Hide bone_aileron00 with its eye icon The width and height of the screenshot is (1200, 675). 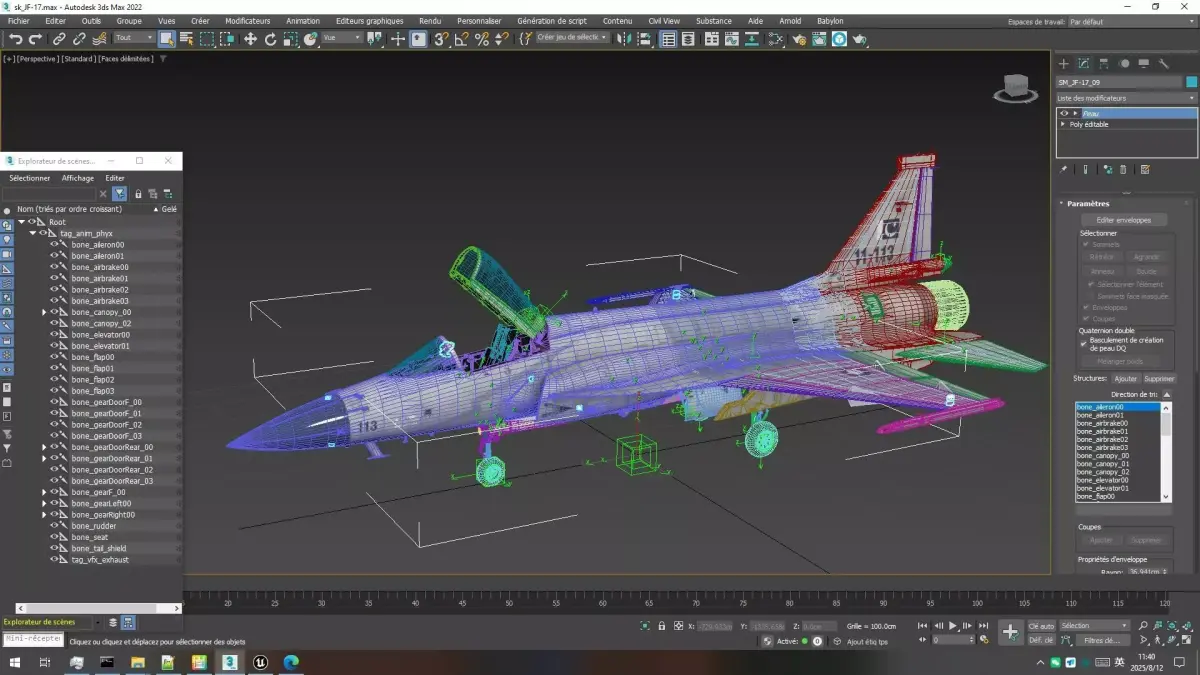point(54,245)
